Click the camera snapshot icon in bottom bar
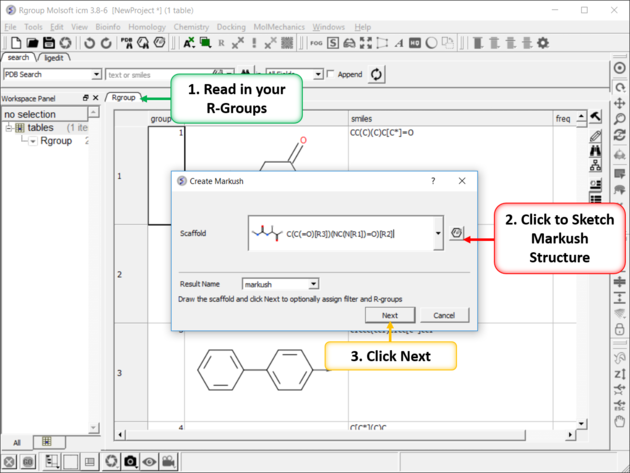This screenshot has width=630, height=473. click(130, 461)
